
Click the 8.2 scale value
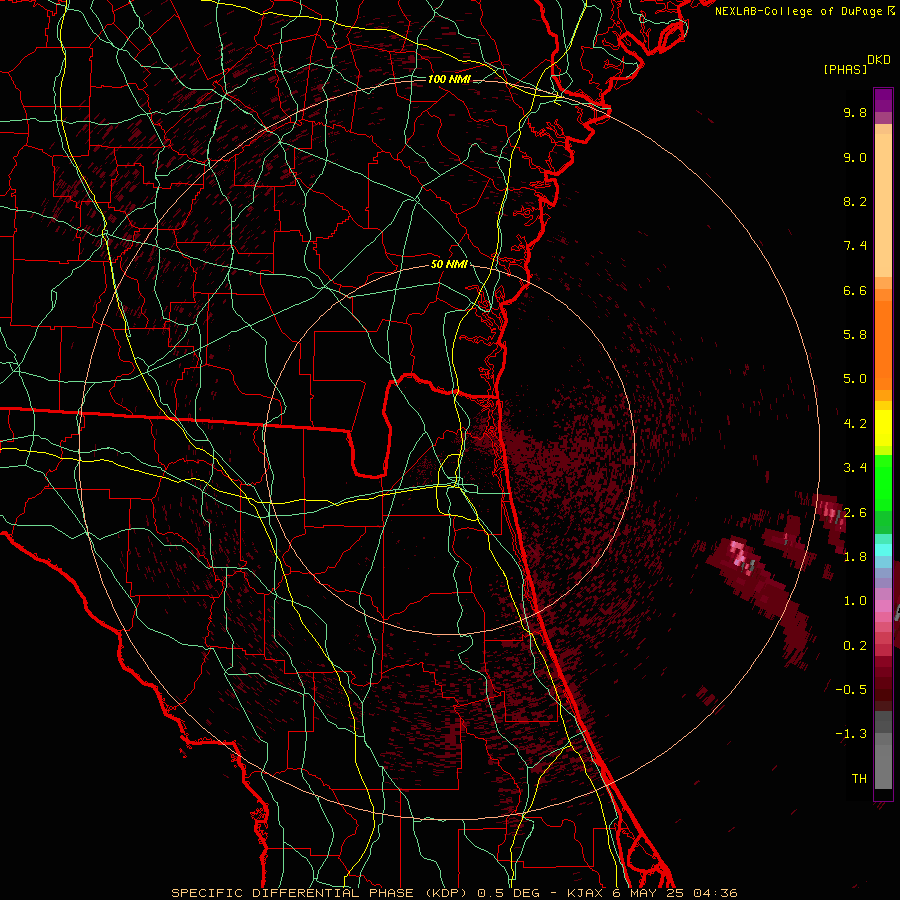point(855,201)
